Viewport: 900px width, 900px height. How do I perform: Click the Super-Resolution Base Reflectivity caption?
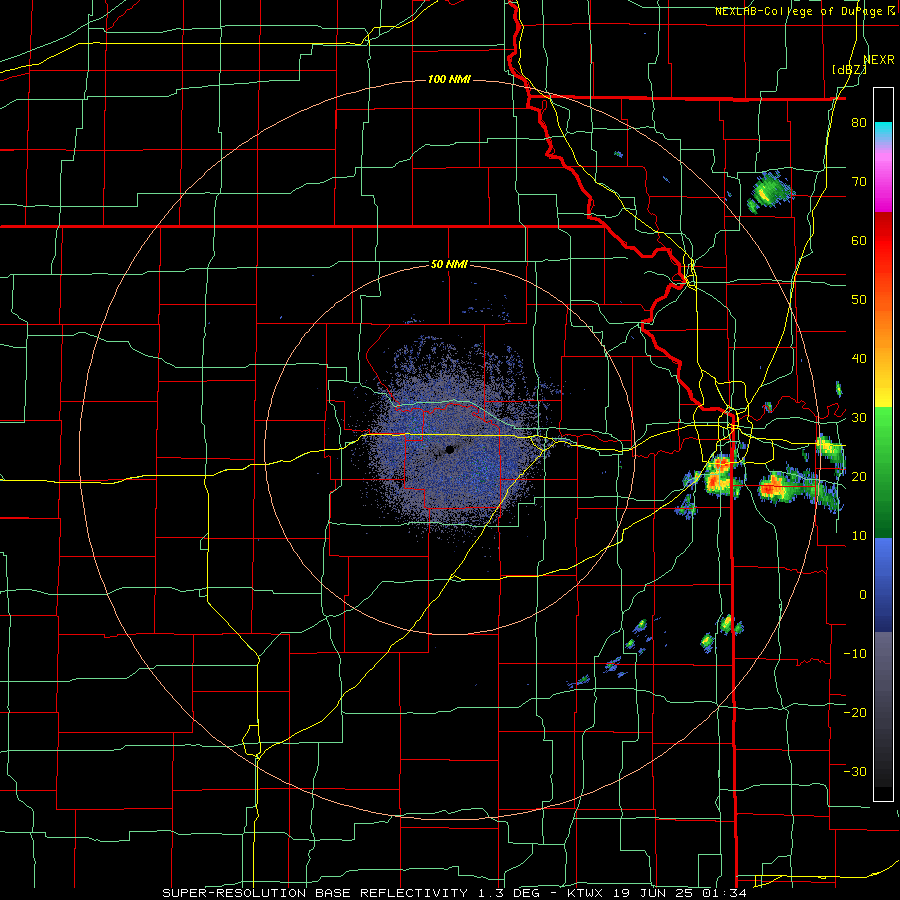(x=455, y=893)
